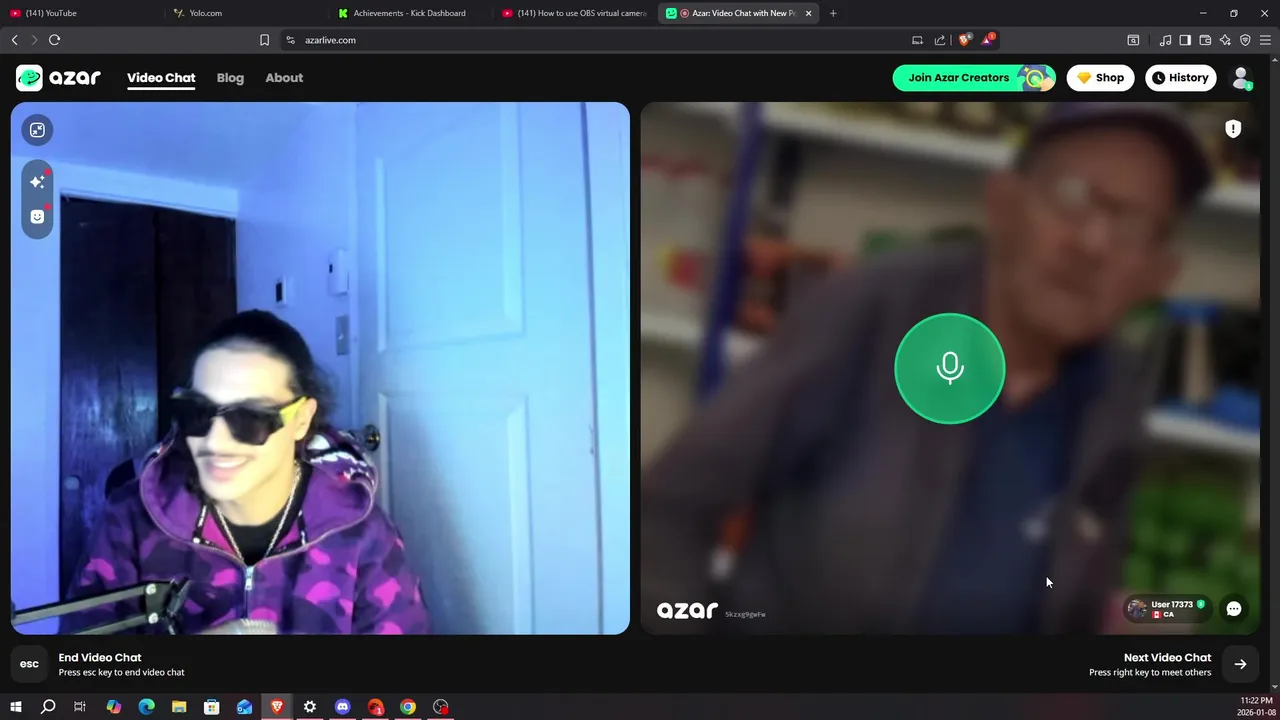
Task: Open the Blog page
Action: [x=230, y=78]
